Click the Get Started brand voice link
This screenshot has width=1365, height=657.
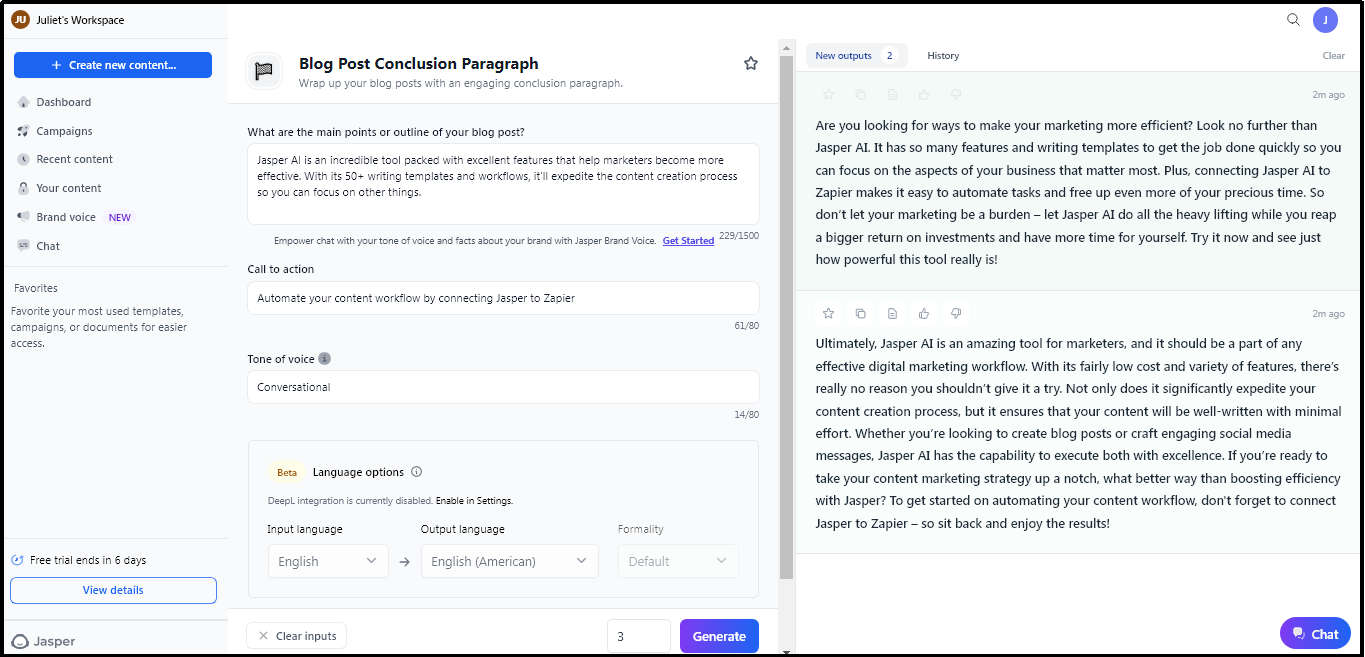[x=688, y=241]
